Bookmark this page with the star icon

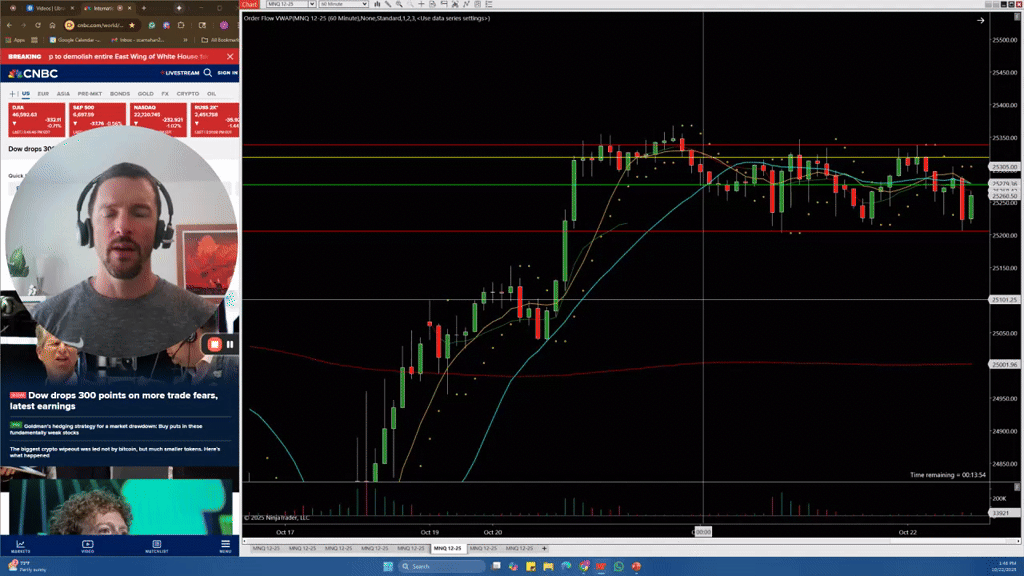click(x=132, y=25)
